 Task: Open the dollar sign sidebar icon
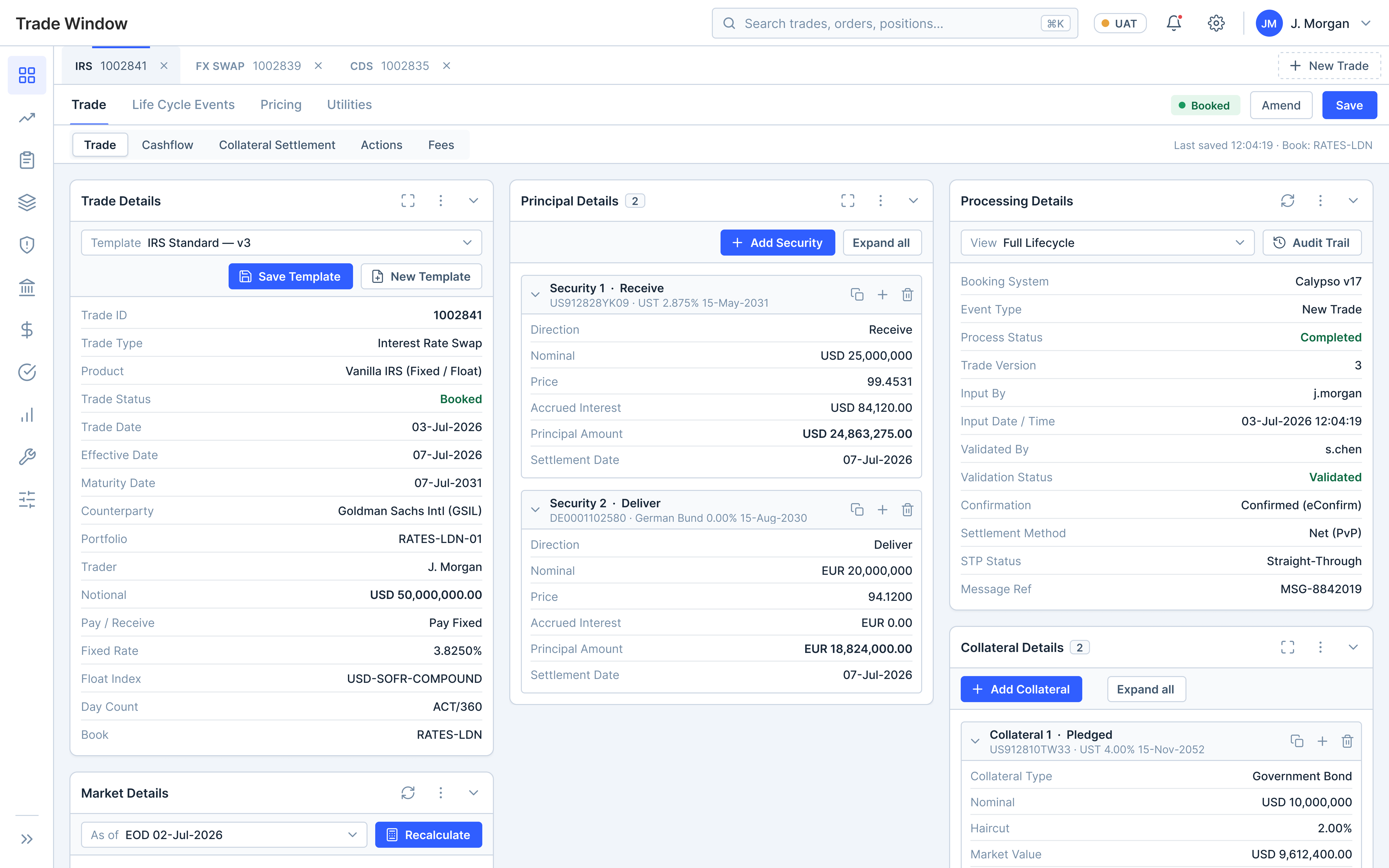click(x=27, y=330)
